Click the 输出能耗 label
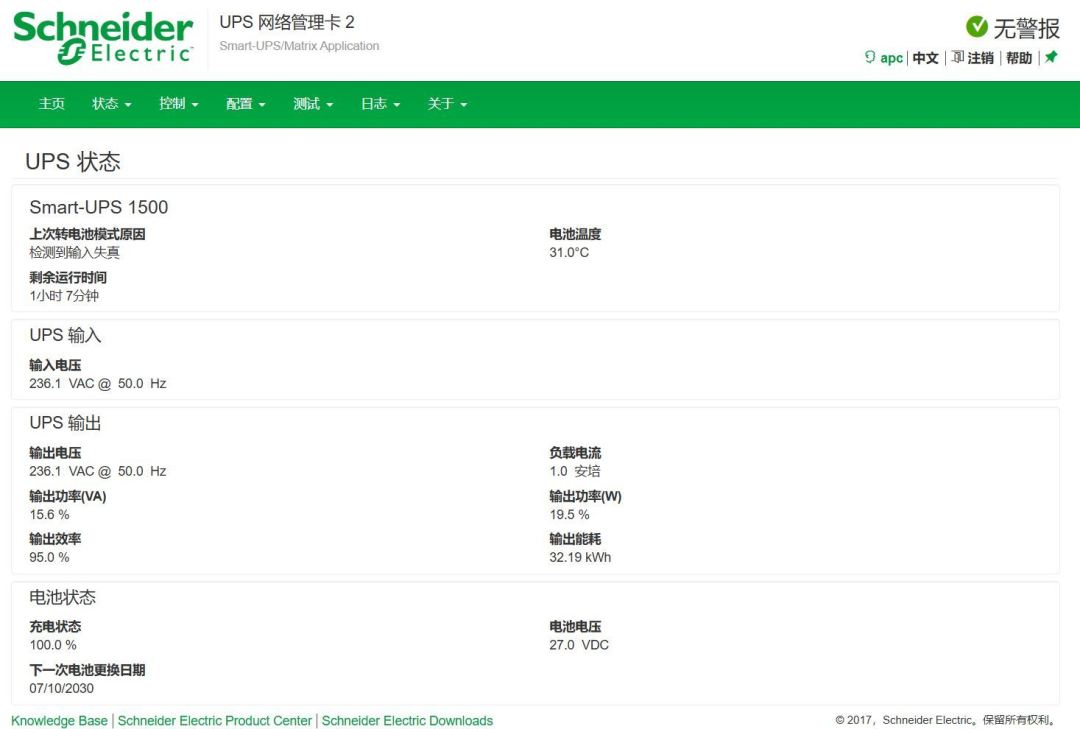Viewport: 1080px width, 729px height. pyautogui.click(x=575, y=539)
